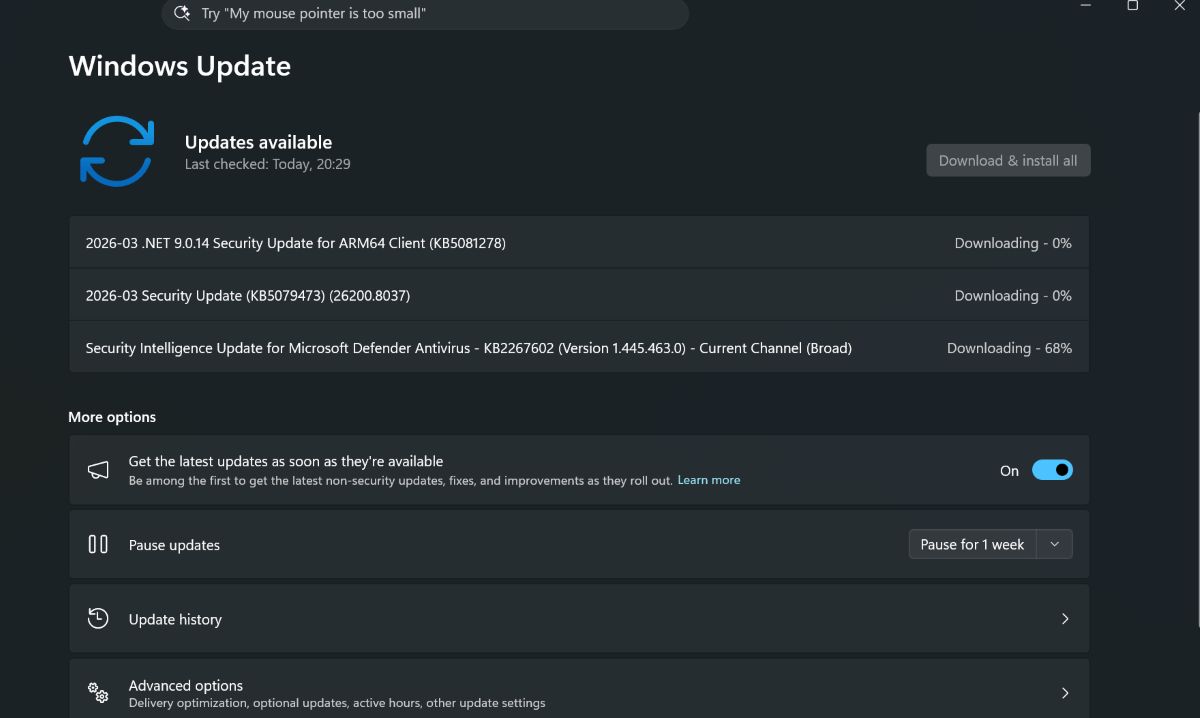Follow the Learn more link

pyautogui.click(x=709, y=480)
